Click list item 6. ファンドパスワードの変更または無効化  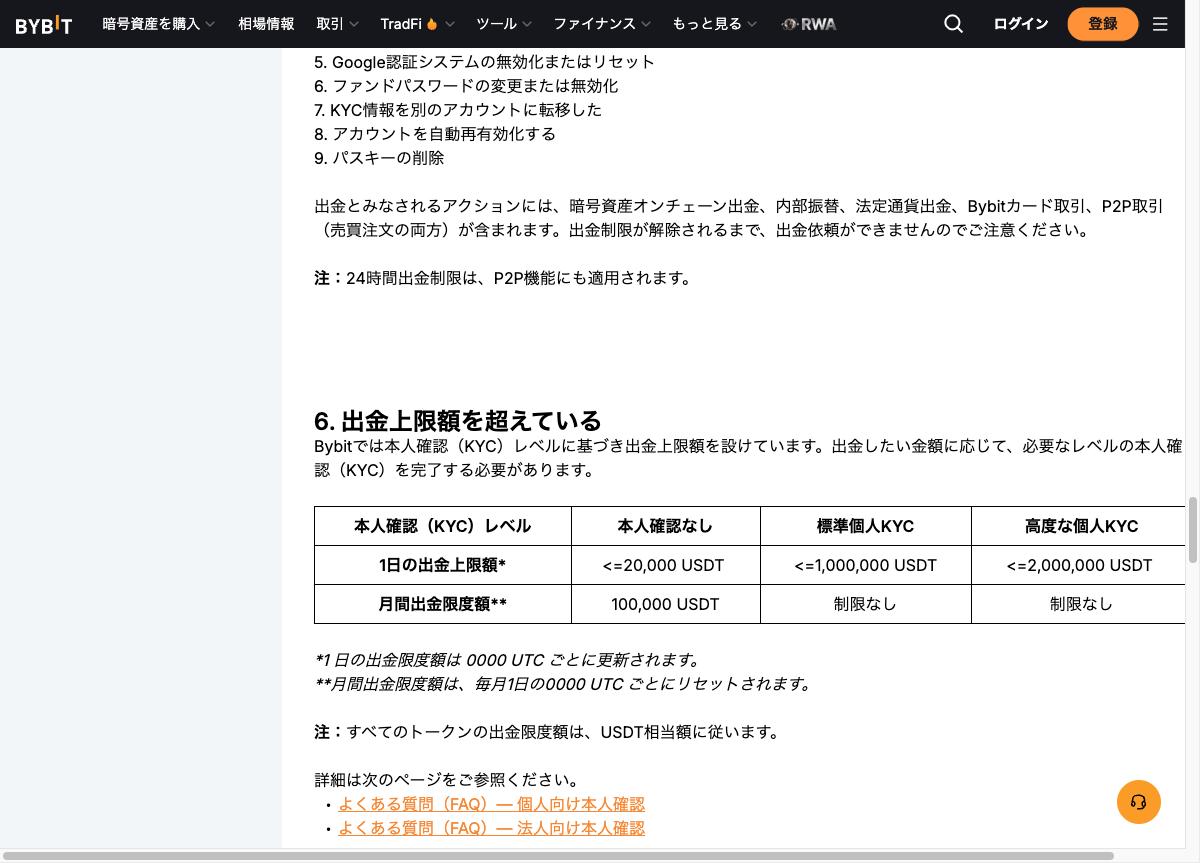(466, 86)
